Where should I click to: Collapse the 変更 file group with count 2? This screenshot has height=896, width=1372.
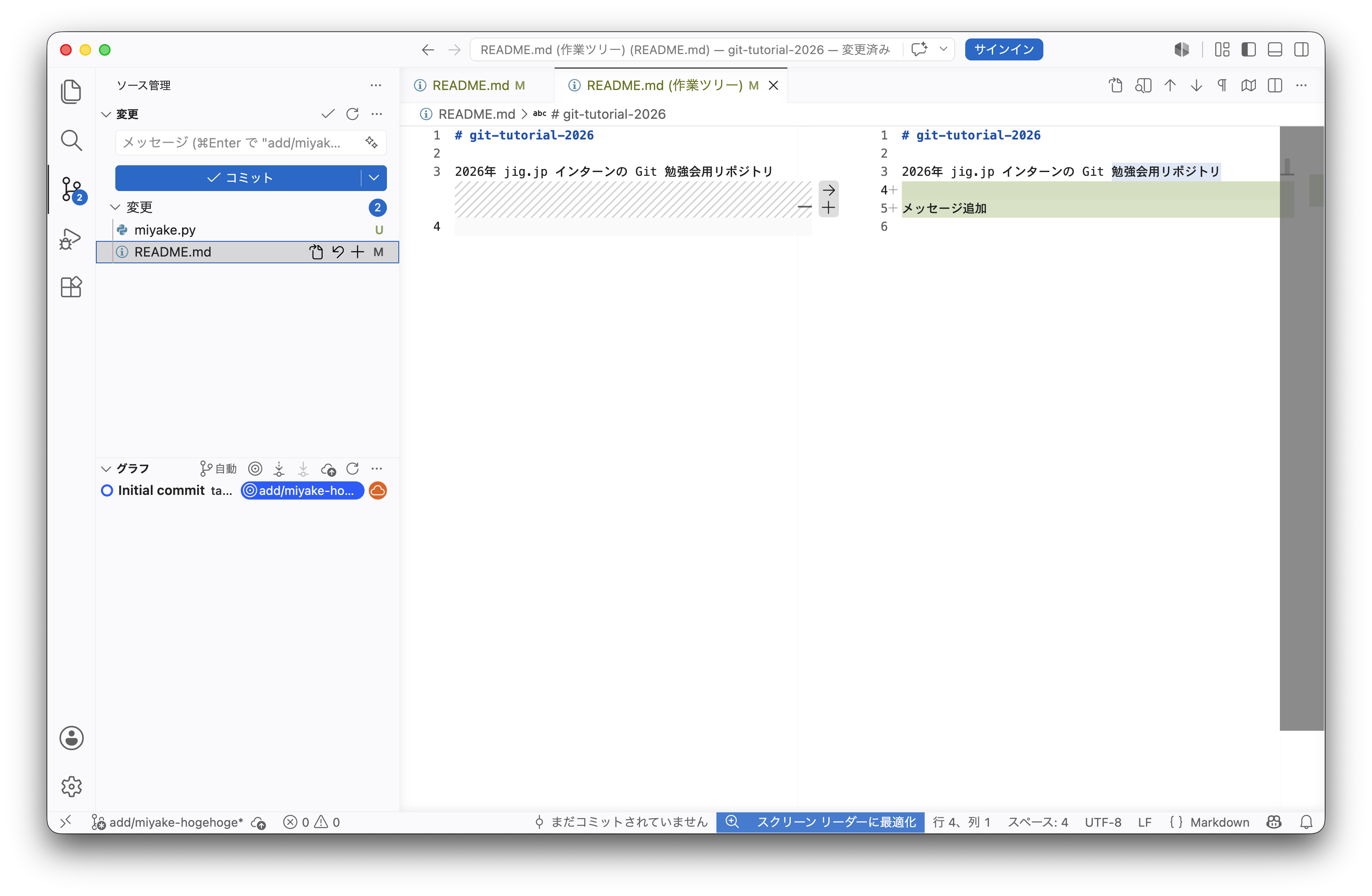115,207
